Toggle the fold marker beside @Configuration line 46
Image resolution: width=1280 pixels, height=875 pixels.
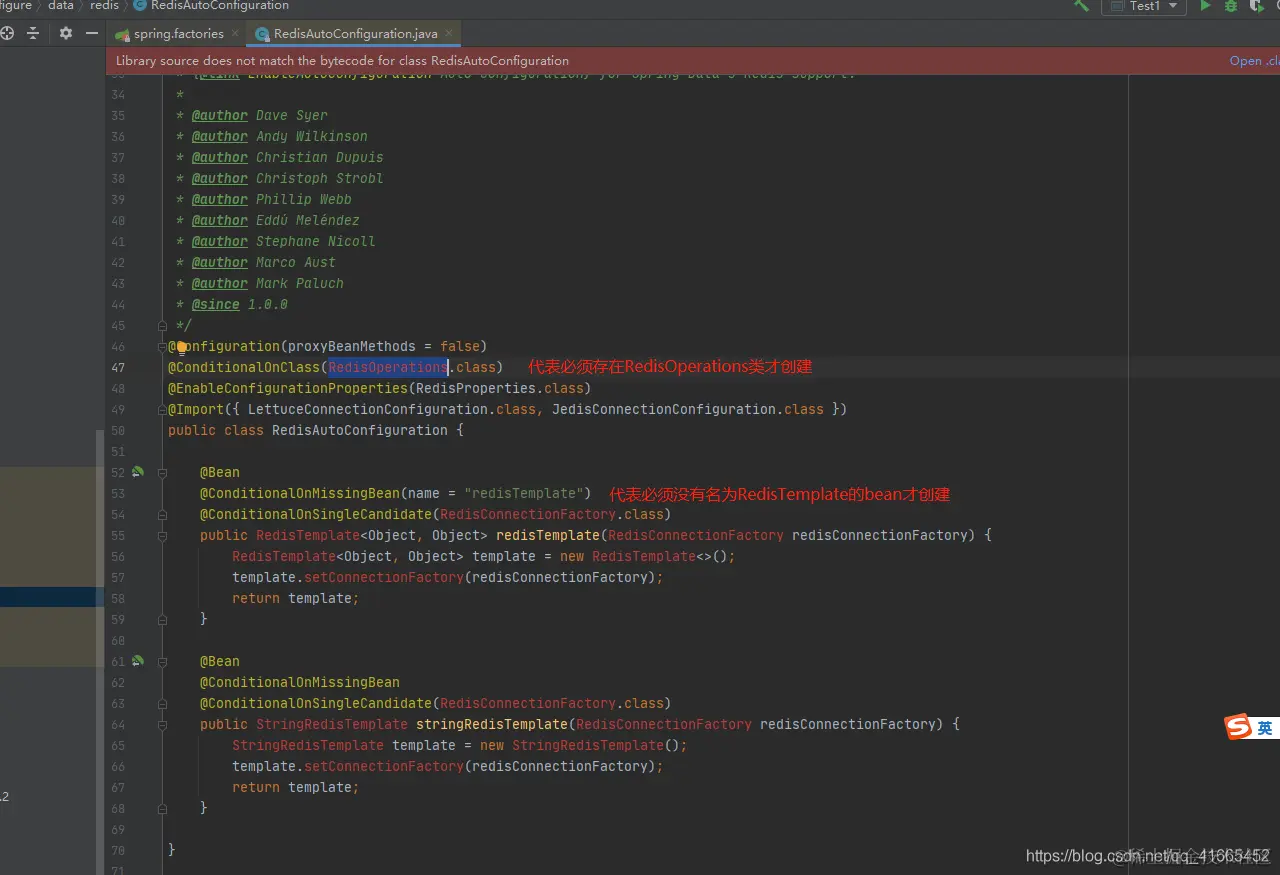click(162, 347)
